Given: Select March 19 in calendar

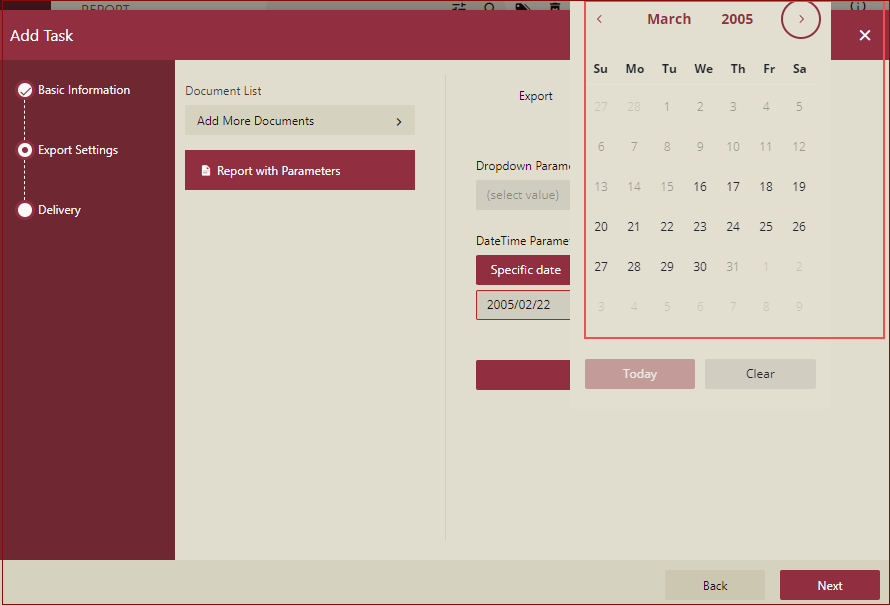Looking at the screenshot, I should (x=799, y=187).
